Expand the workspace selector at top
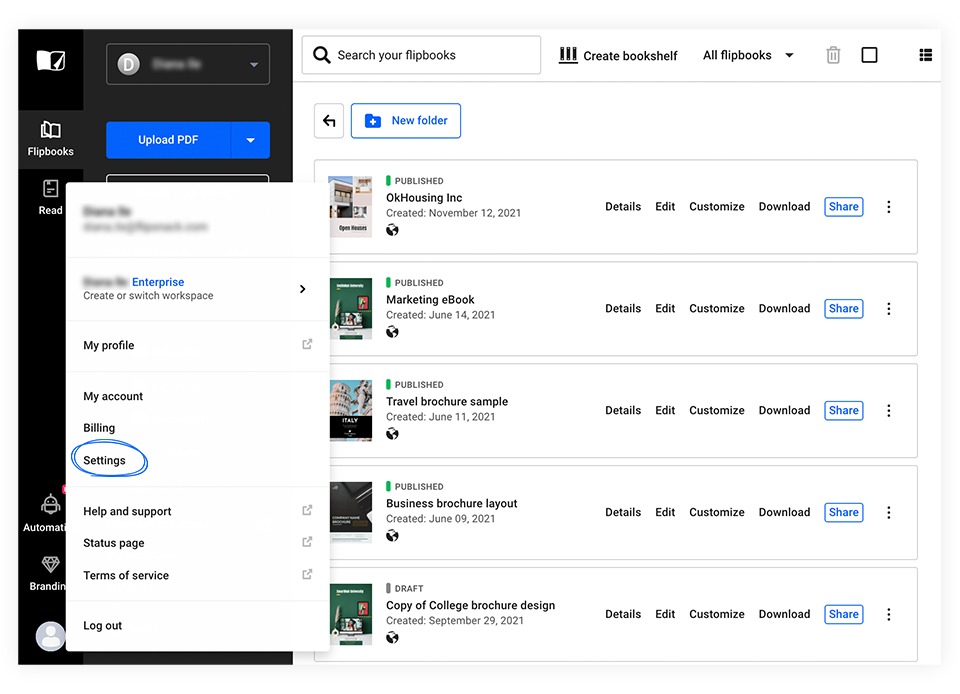 (x=188, y=64)
